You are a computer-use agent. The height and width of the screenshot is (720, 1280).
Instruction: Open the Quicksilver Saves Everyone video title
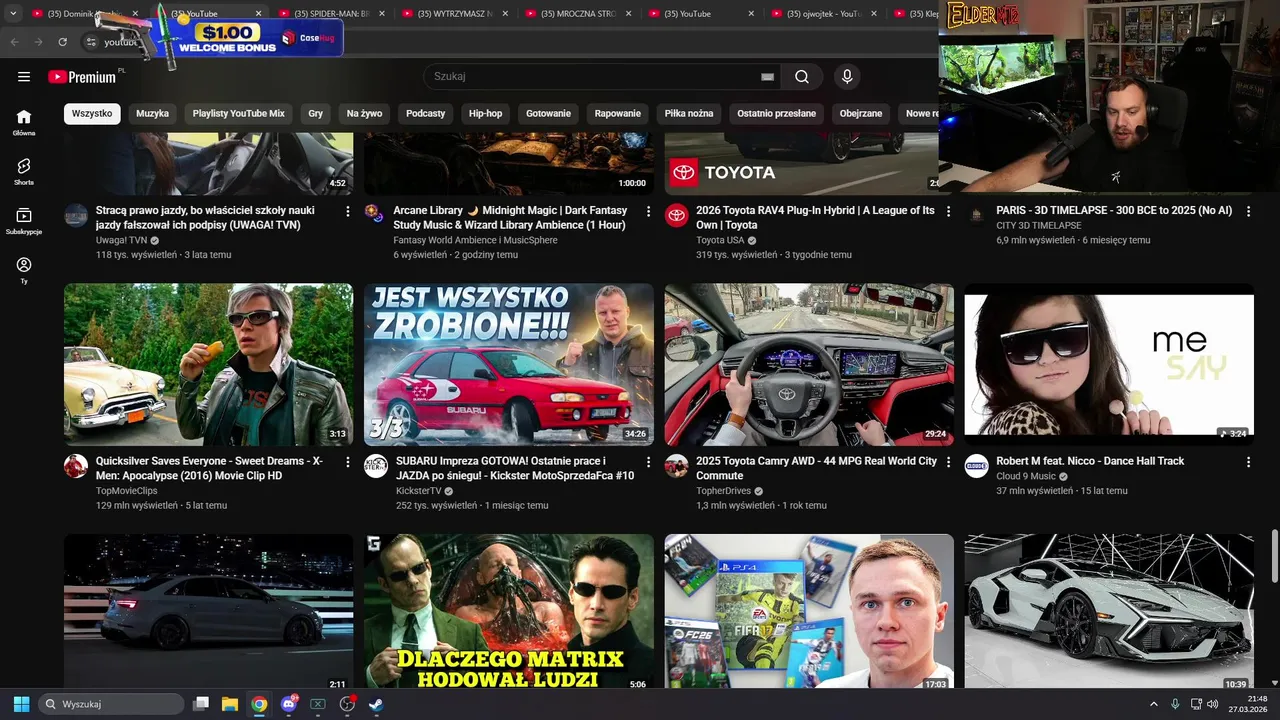coord(209,468)
